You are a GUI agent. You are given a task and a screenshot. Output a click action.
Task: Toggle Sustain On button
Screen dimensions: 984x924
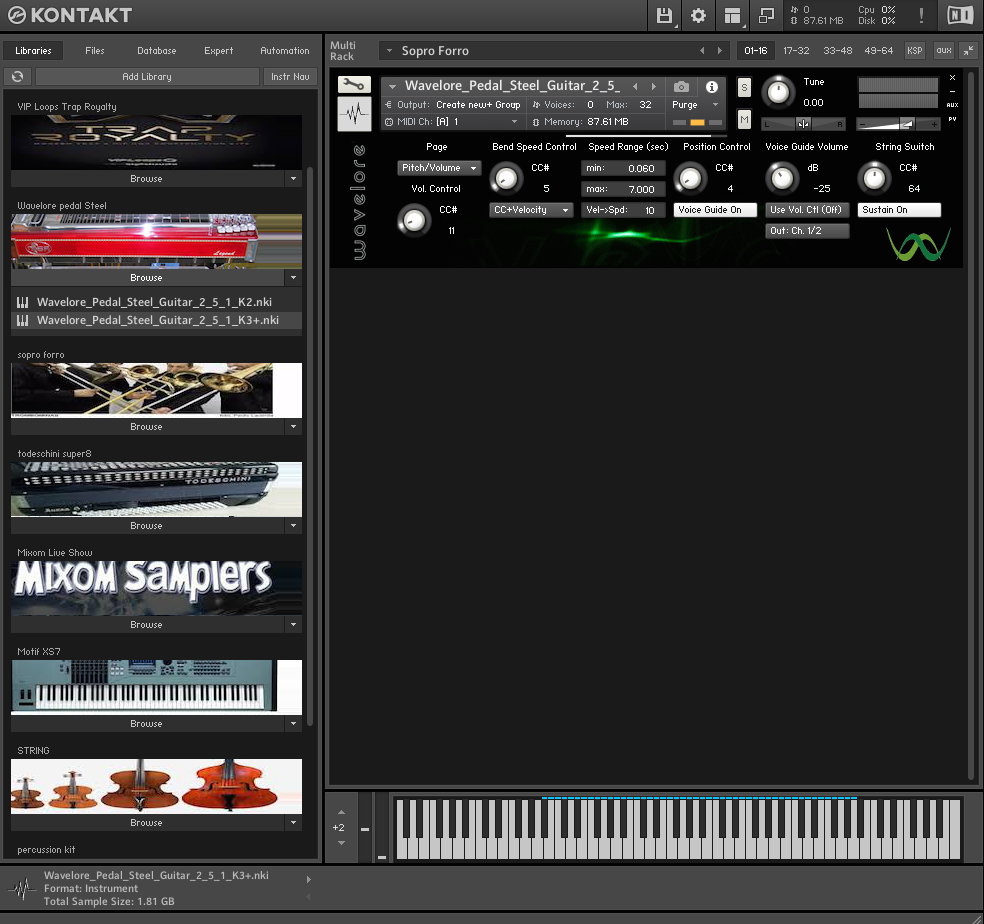(899, 210)
